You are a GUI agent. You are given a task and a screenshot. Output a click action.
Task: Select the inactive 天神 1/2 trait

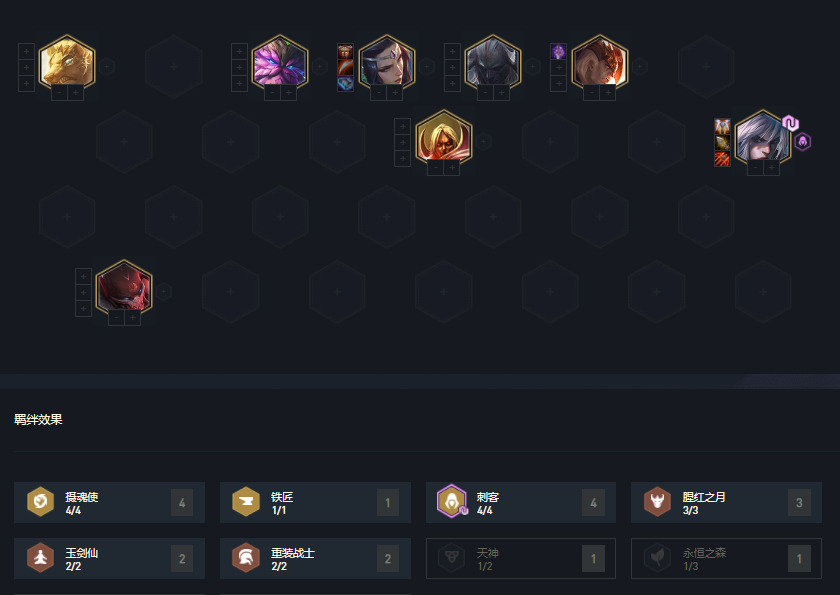521,559
